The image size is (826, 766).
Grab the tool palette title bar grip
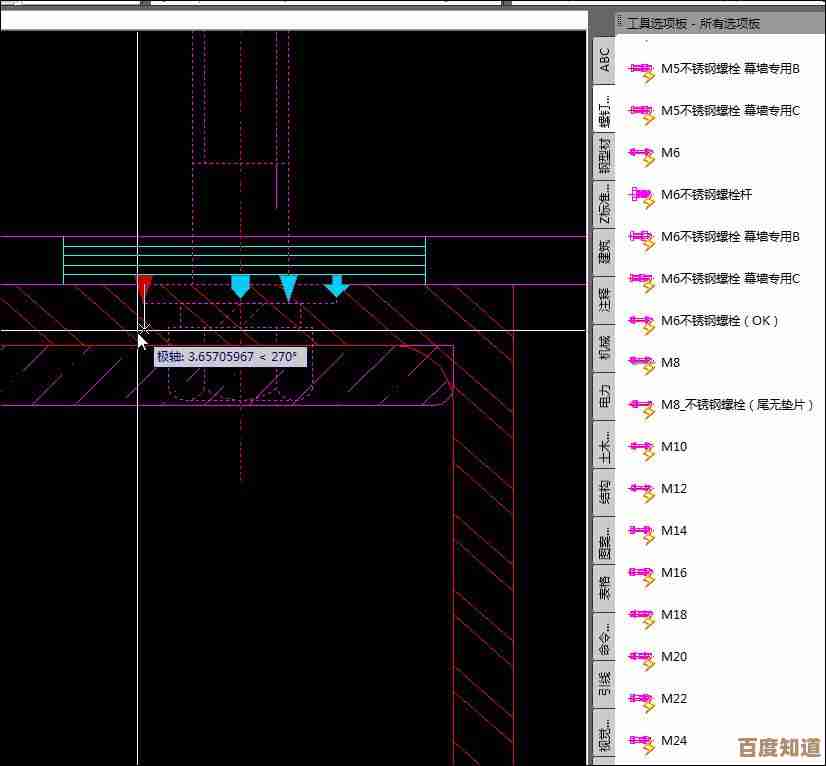(620, 22)
